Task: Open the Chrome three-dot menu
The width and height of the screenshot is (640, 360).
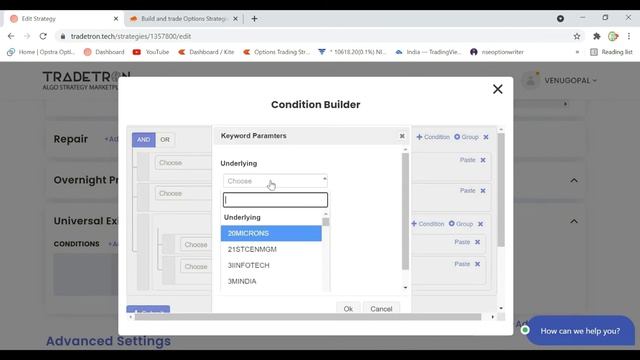Action: 629,36
